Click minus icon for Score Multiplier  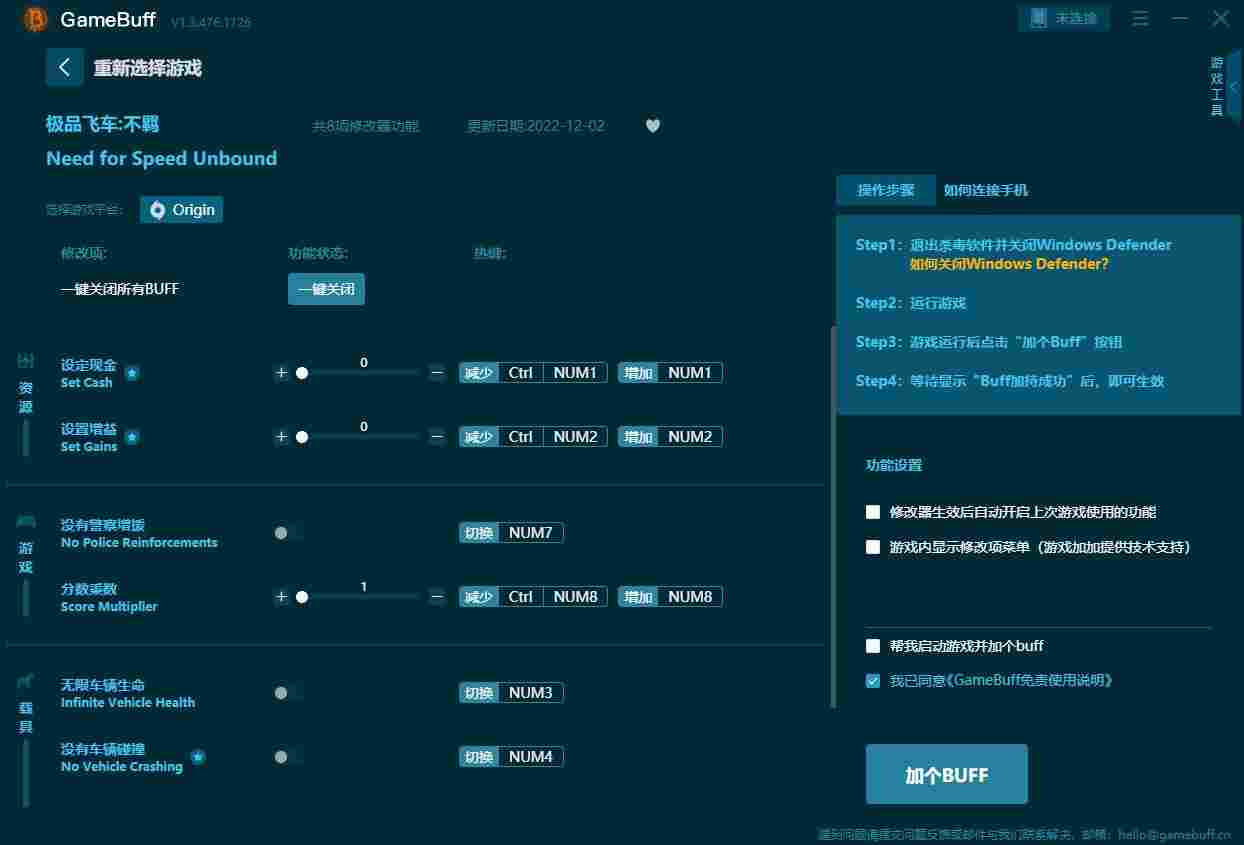tap(437, 597)
